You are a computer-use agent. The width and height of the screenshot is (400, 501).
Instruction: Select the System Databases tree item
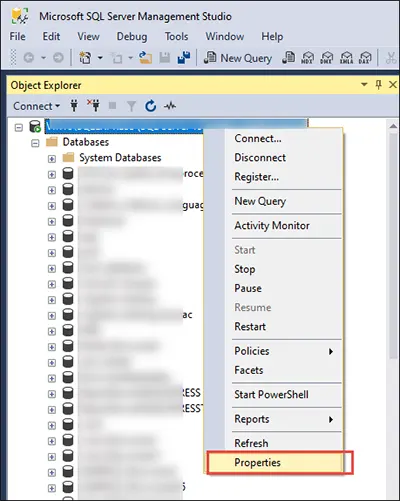click(120, 158)
